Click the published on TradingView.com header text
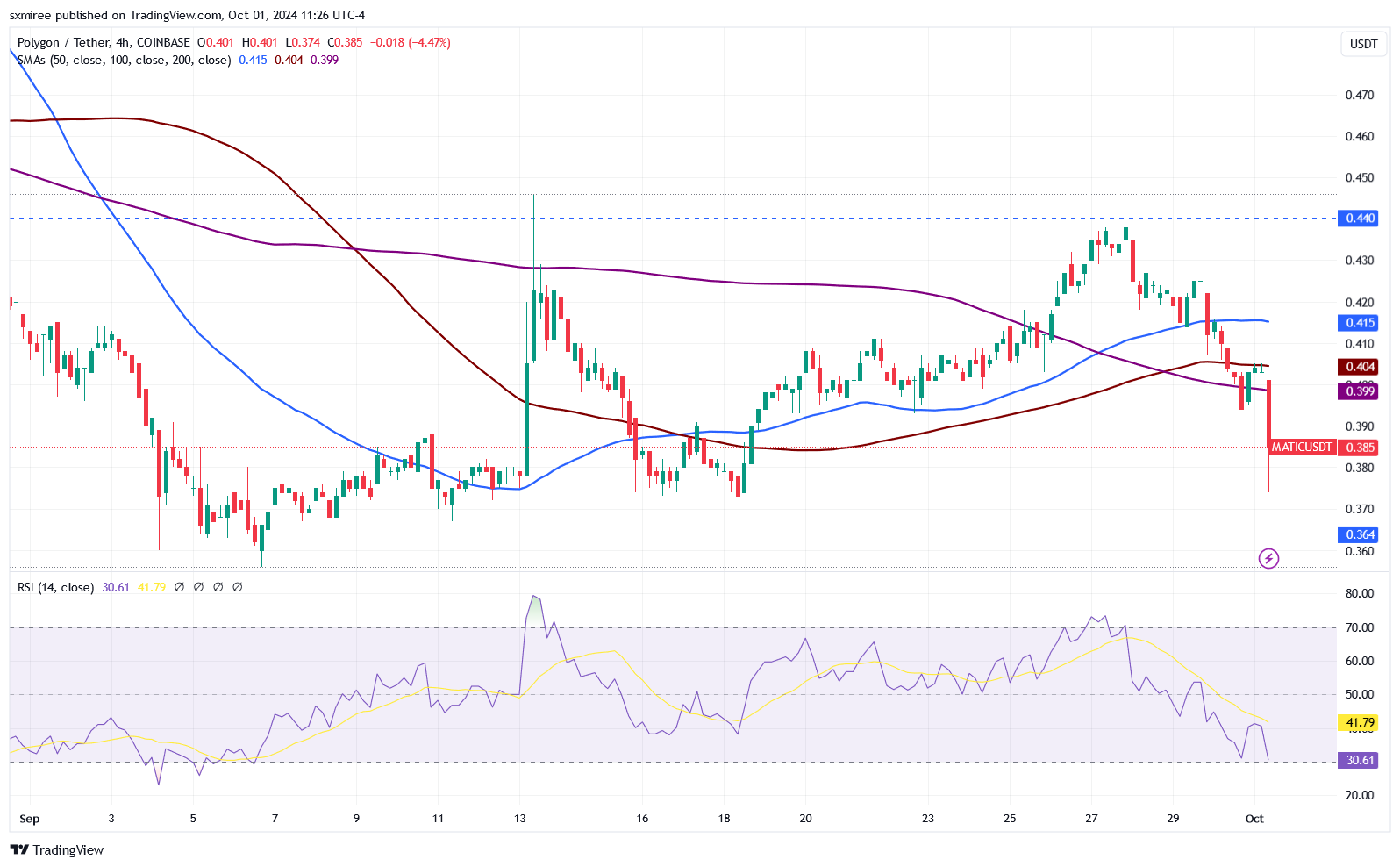The width and height of the screenshot is (1400, 867). [188, 15]
